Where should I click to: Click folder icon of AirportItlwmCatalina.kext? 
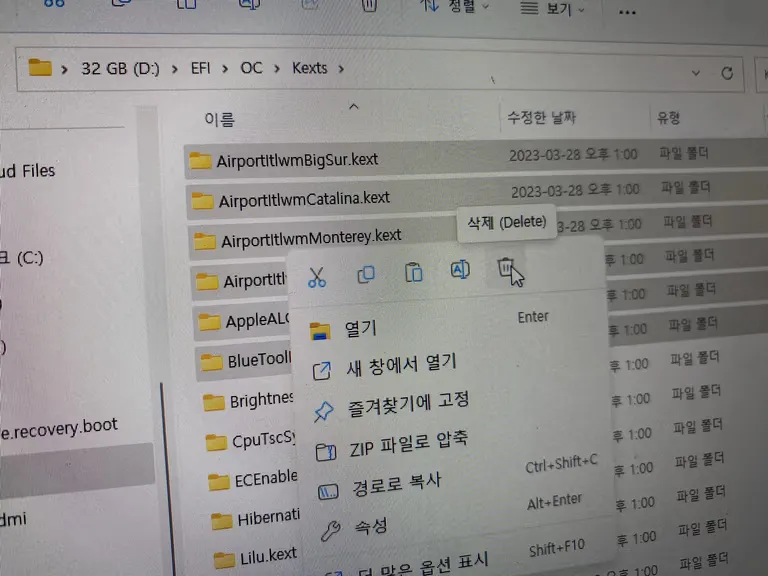point(202,200)
